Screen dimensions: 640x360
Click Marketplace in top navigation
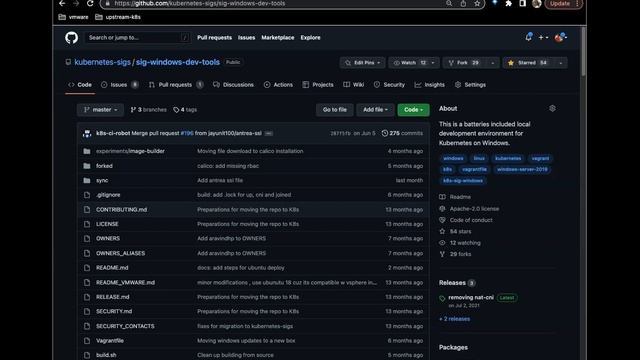pyautogui.click(x=278, y=38)
